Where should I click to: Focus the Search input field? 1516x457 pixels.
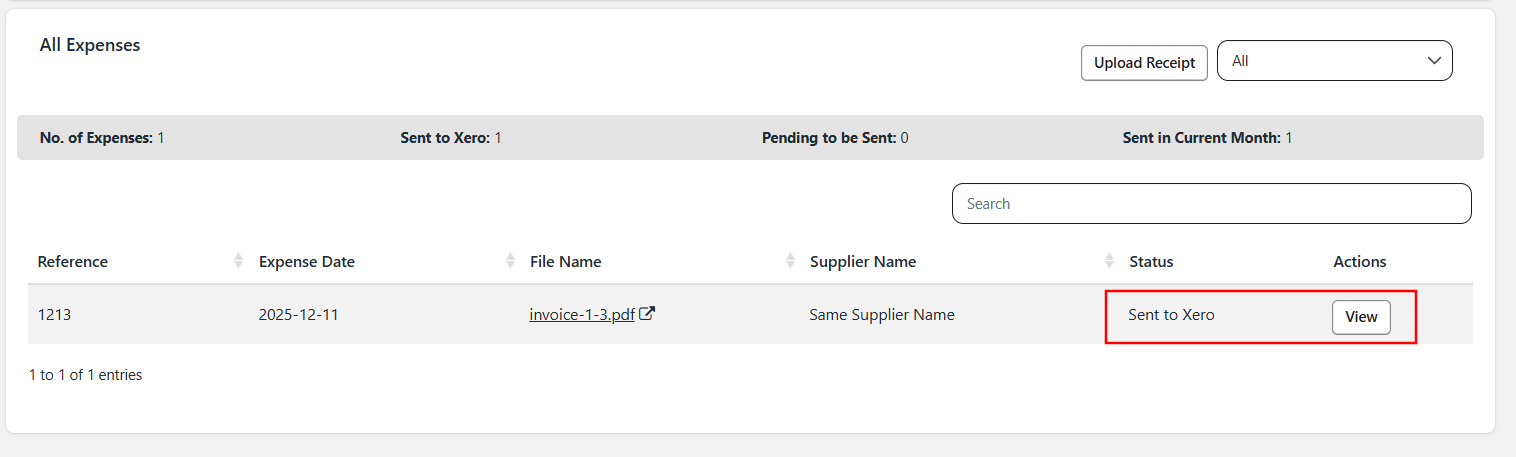[1211, 203]
